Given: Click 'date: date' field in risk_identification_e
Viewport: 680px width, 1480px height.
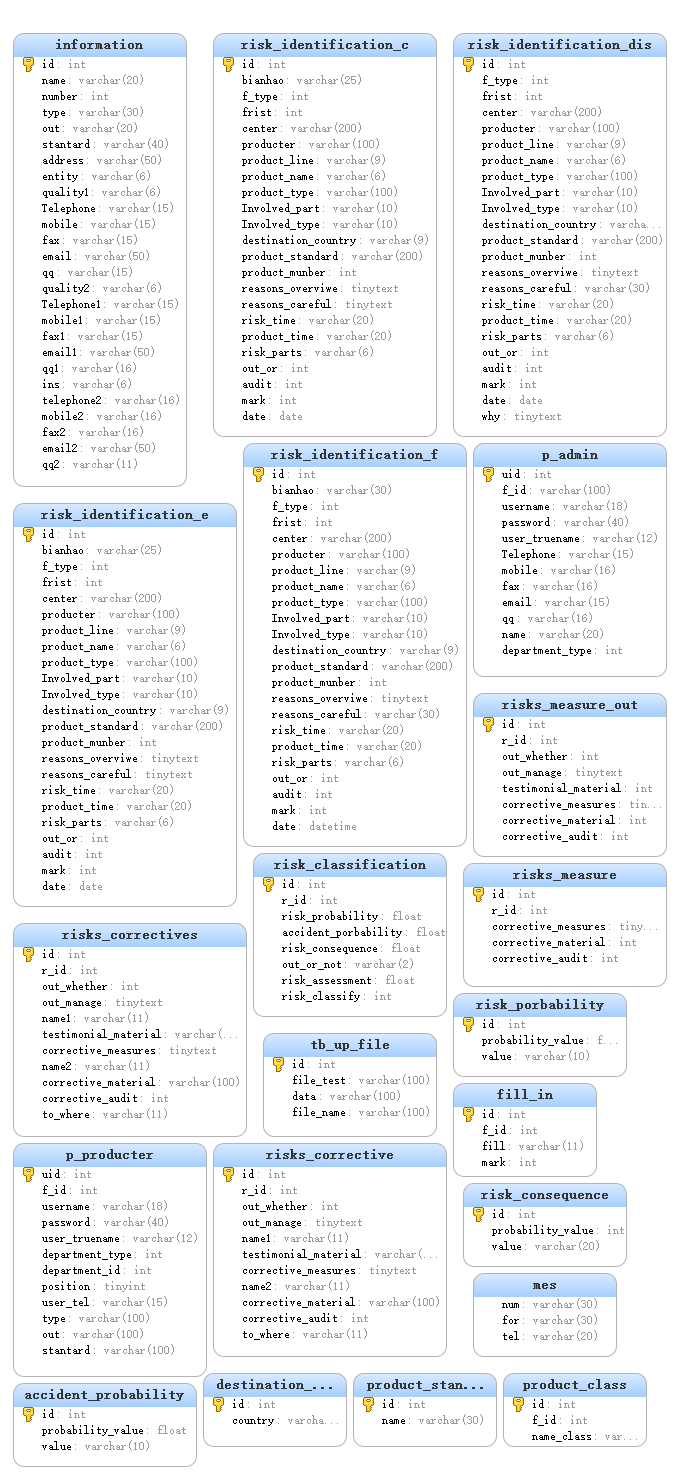Looking at the screenshot, I should (72, 887).
